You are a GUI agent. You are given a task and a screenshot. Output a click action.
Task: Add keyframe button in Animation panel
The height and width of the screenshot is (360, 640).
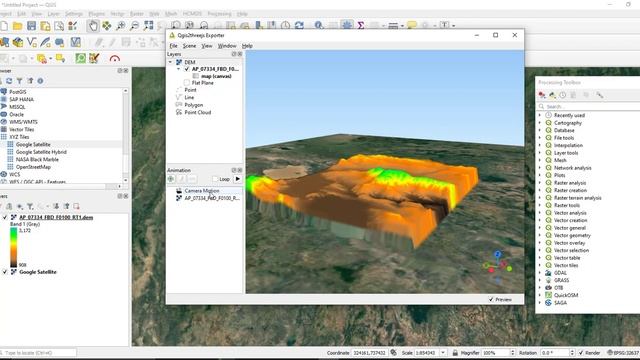[x=171, y=179]
